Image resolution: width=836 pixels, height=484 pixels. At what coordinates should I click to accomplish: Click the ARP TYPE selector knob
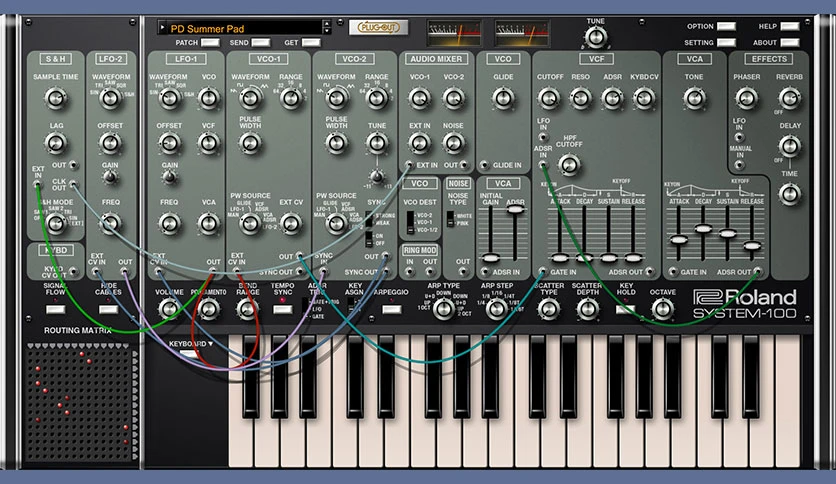(443, 309)
